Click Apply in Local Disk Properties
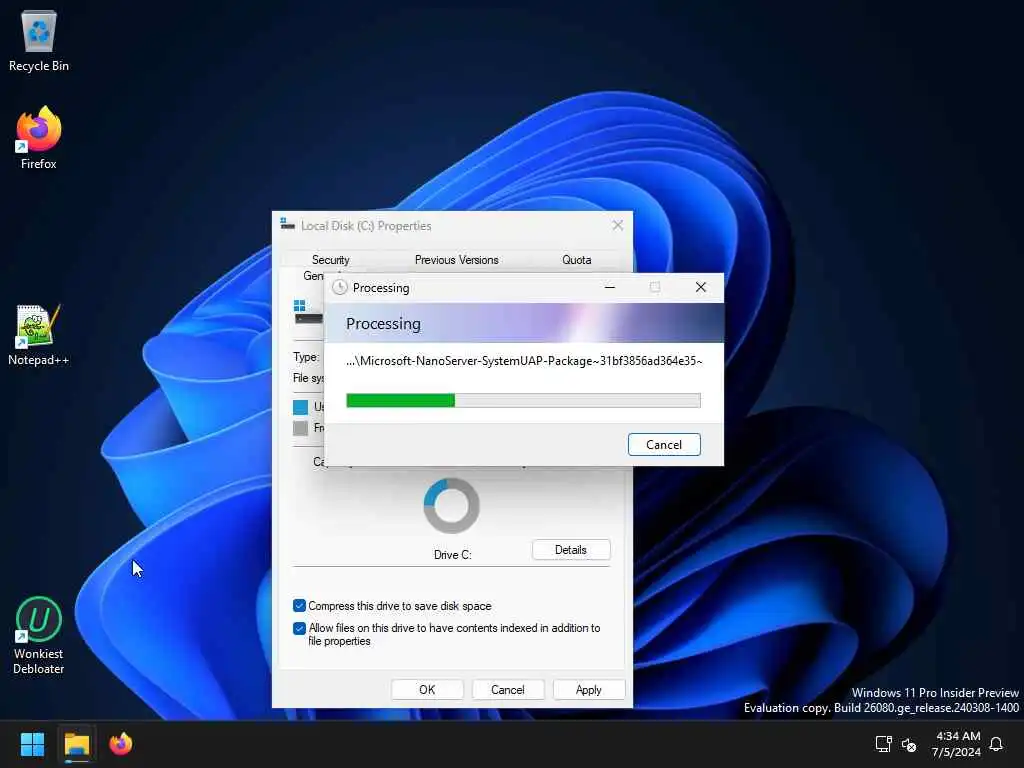This screenshot has width=1024, height=768. (x=588, y=690)
